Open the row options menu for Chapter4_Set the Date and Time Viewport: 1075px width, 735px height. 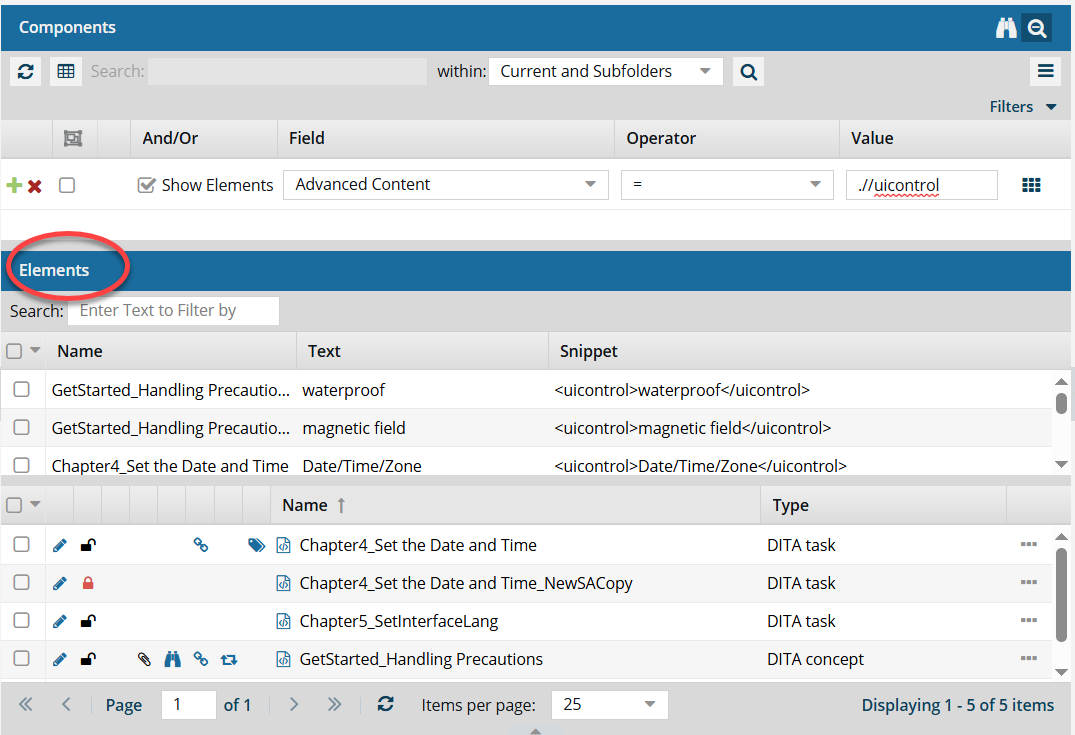tap(1028, 544)
